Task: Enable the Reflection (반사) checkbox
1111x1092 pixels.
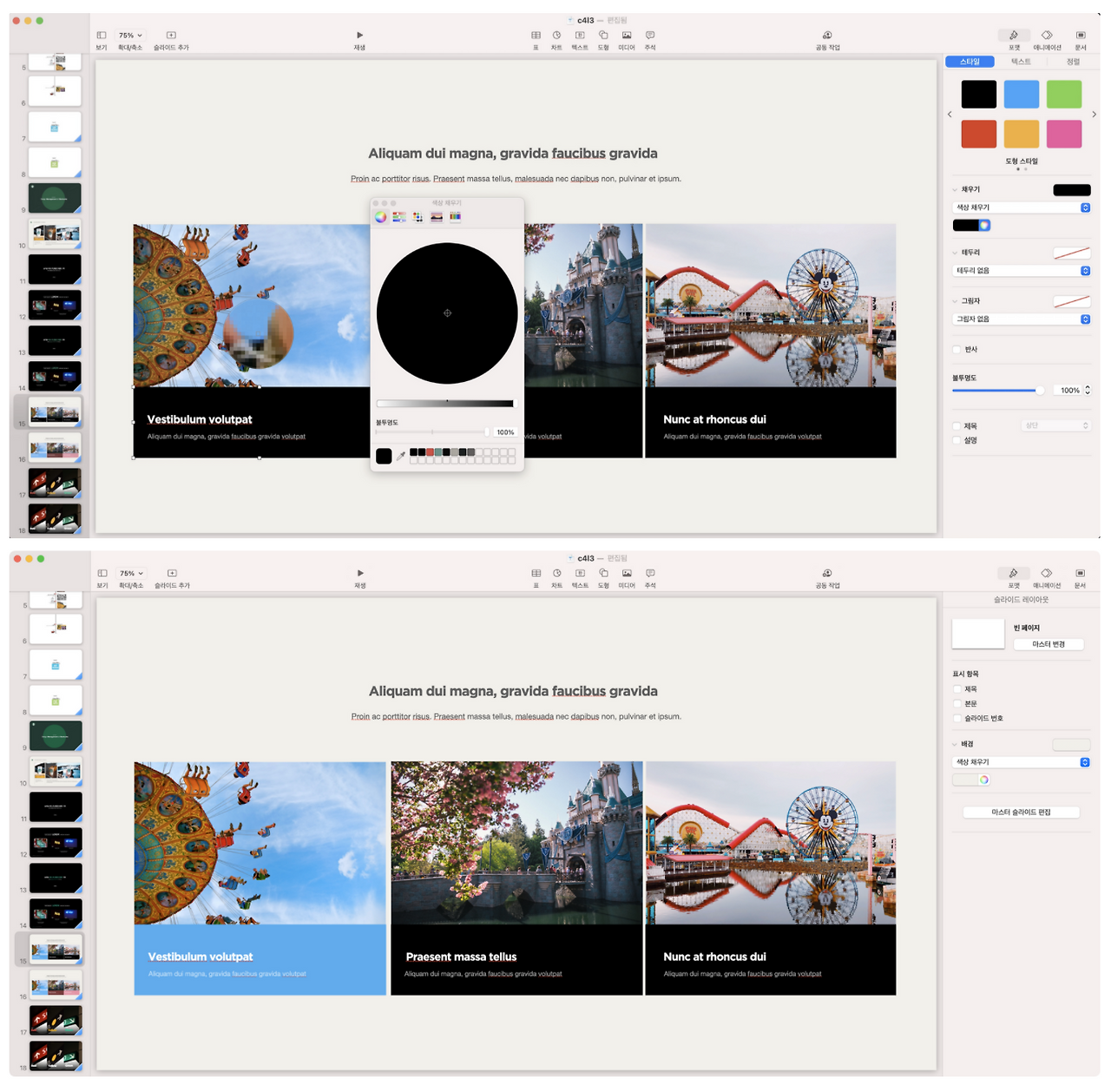Action: pos(957,350)
